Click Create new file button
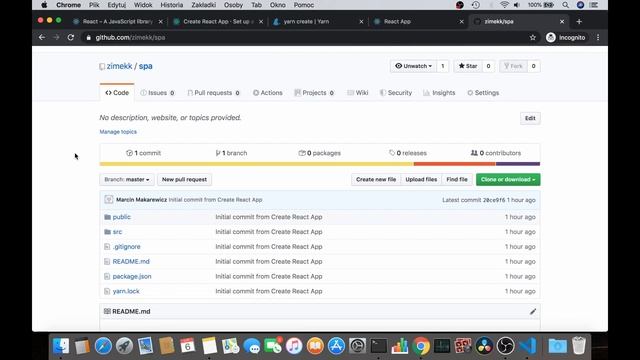The width and height of the screenshot is (640, 360). click(x=376, y=180)
